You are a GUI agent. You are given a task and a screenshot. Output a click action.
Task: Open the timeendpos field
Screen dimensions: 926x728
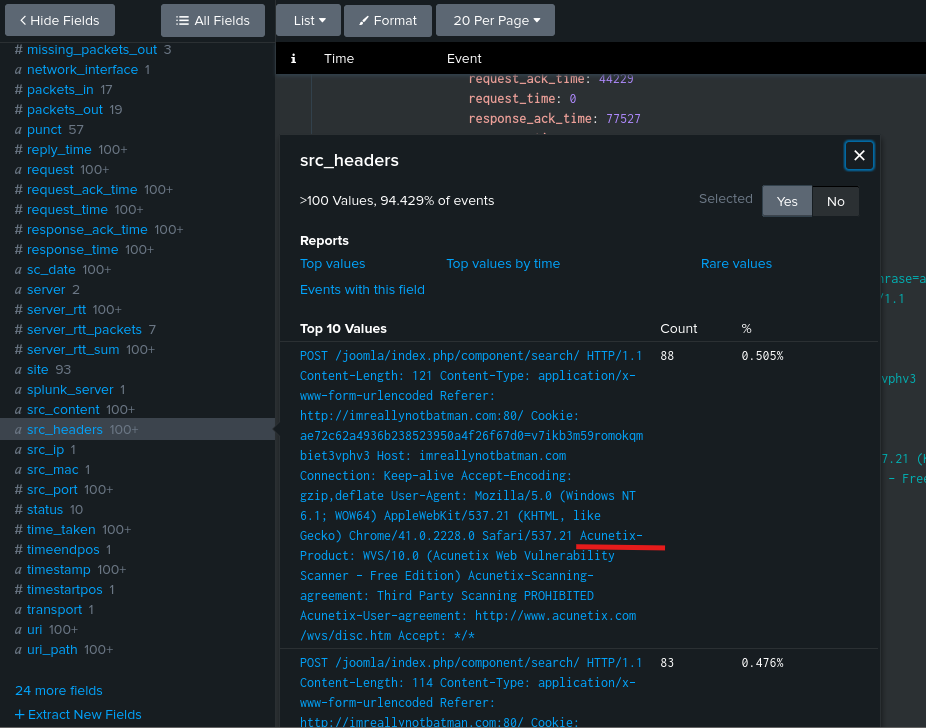coord(63,550)
